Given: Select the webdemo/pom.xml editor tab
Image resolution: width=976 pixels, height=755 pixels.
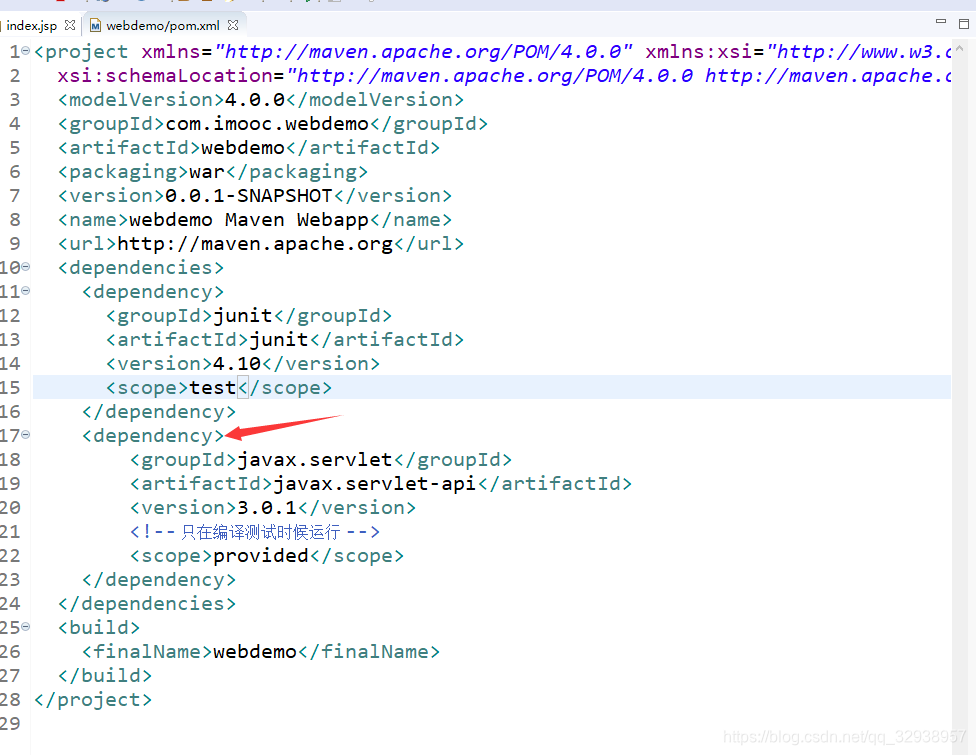Looking at the screenshot, I should coord(162,26).
